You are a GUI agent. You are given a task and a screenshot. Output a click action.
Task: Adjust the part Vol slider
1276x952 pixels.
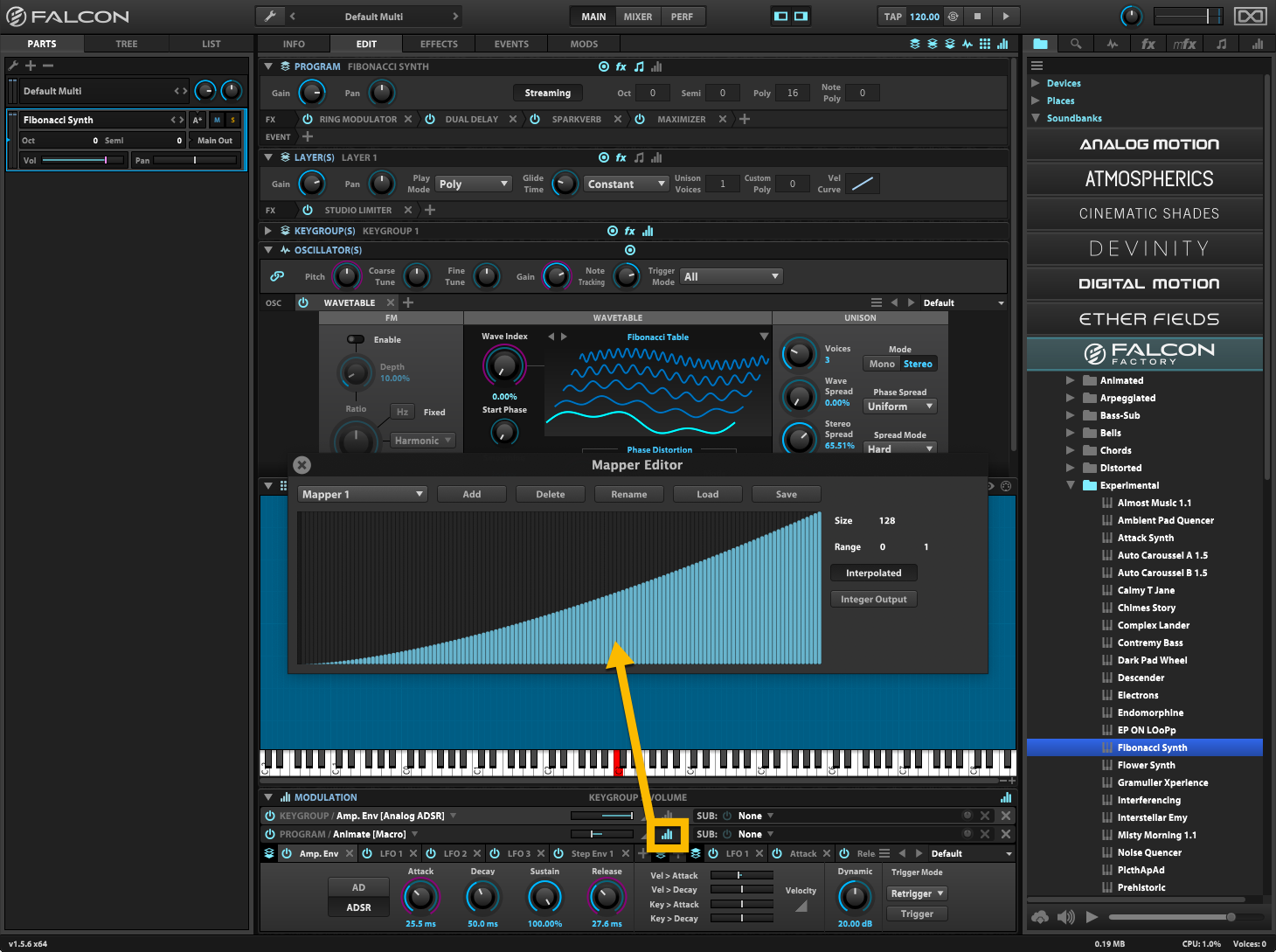click(83, 160)
